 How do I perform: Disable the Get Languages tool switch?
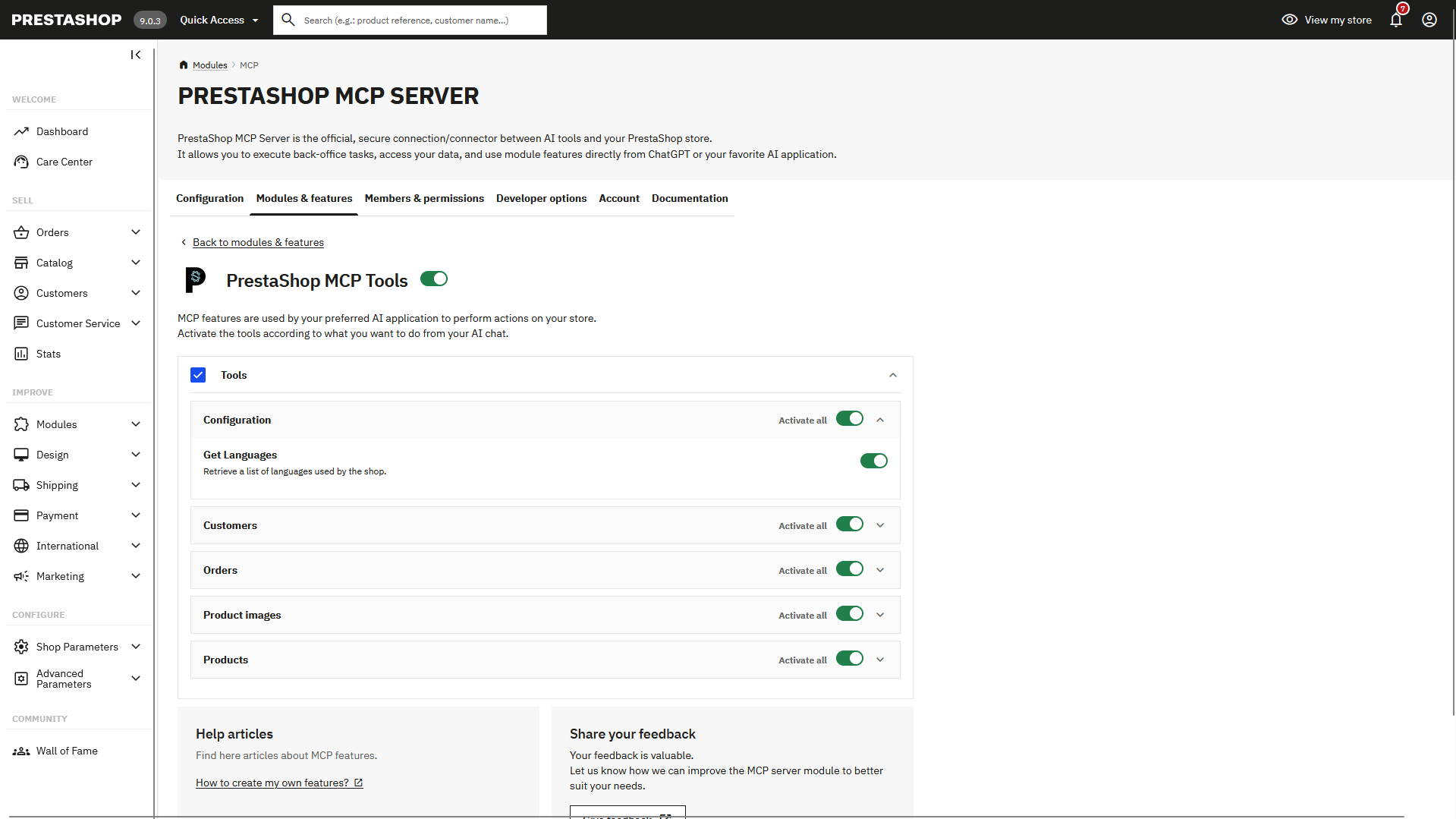[874, 461]
